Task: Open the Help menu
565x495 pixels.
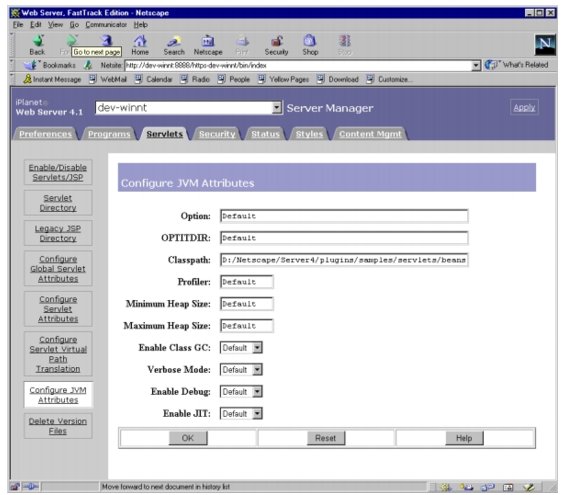Action: (141, 24)
